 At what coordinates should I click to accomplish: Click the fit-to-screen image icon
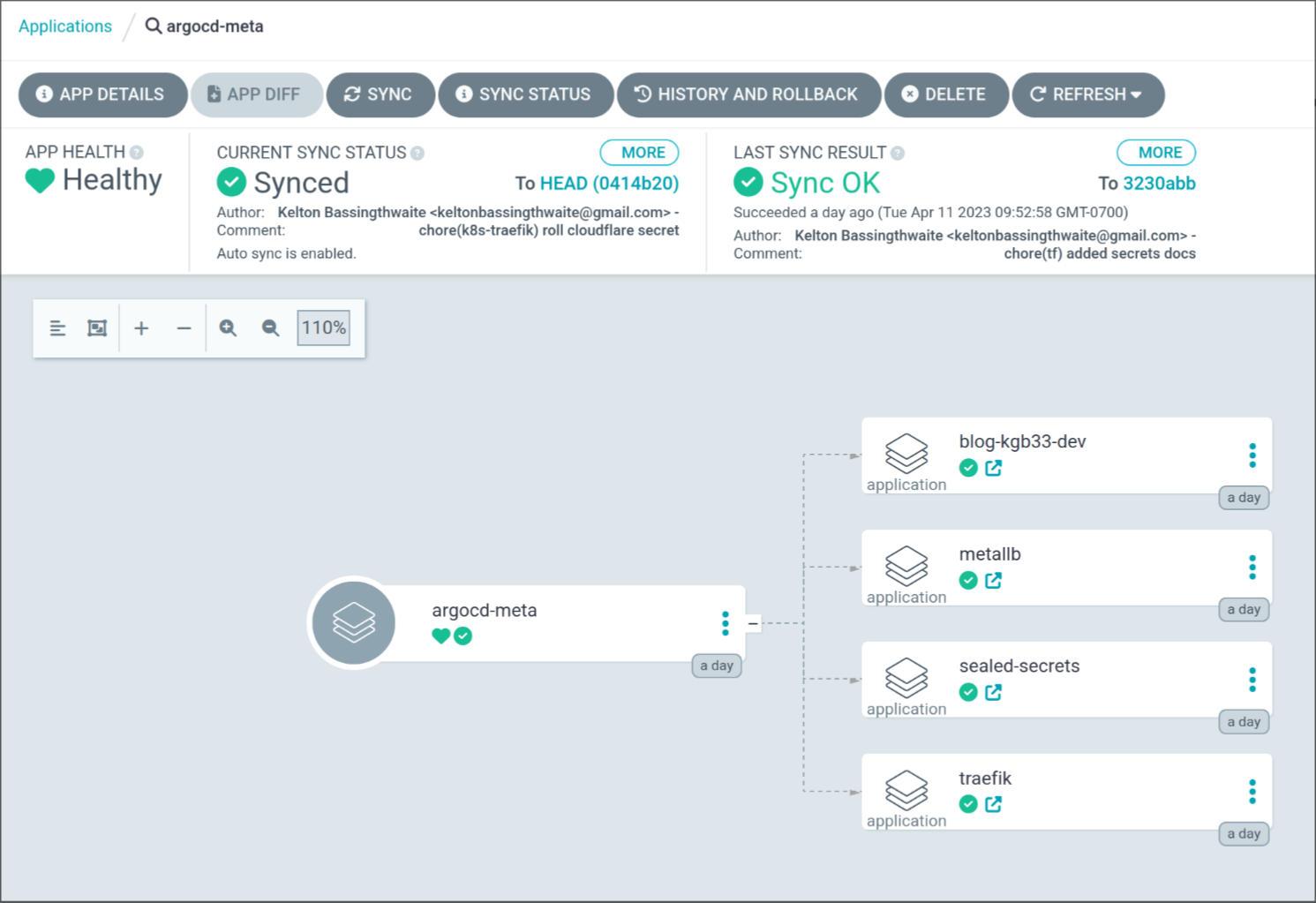(x=97, y=328)
